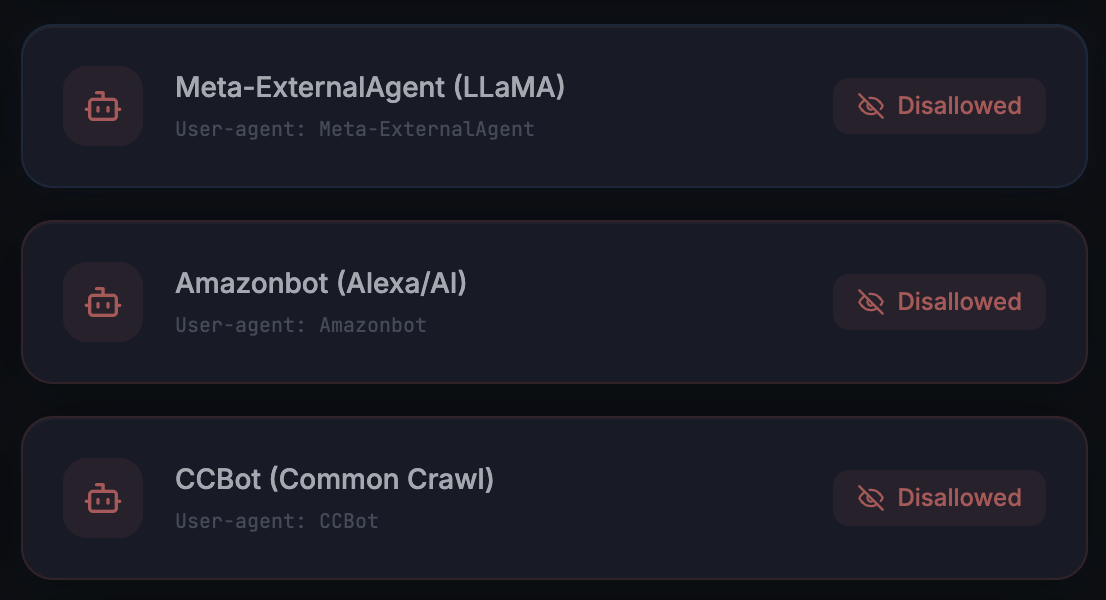Toggle the Disallowed state for Meta-ExternalAgent
This screenshot has width=1106, height=600.
click(938, 105)
